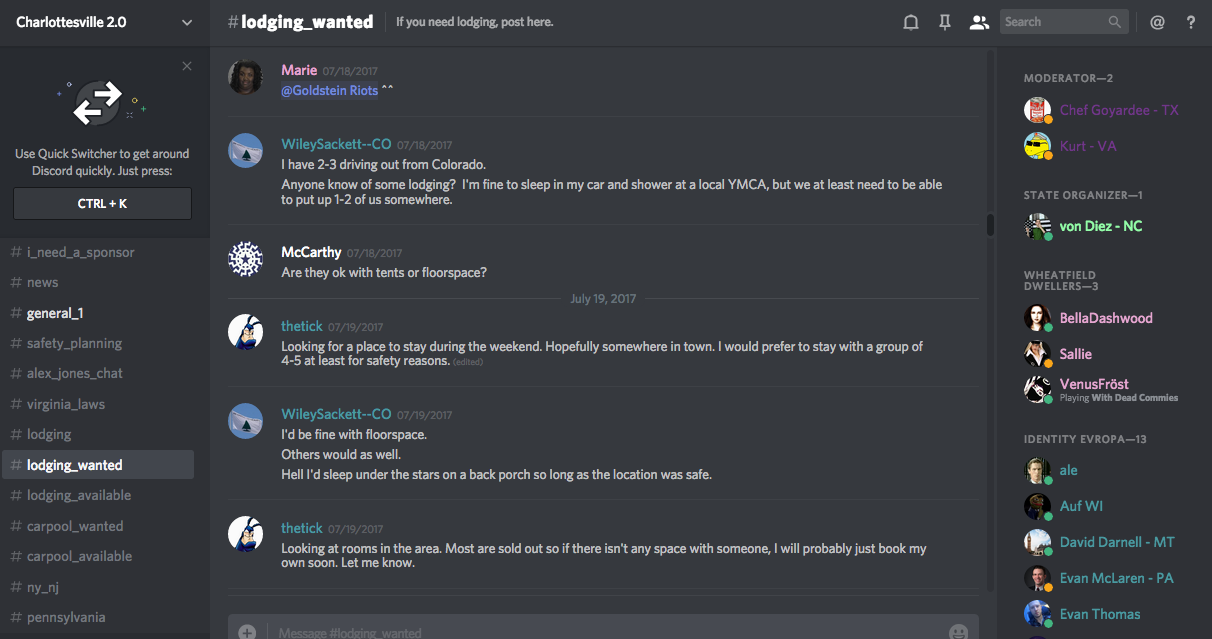Focus the Message #lodging_wanted box
Image resolution: width=1212 pixels, height=639 pixels.
click(x=600, y=632)
